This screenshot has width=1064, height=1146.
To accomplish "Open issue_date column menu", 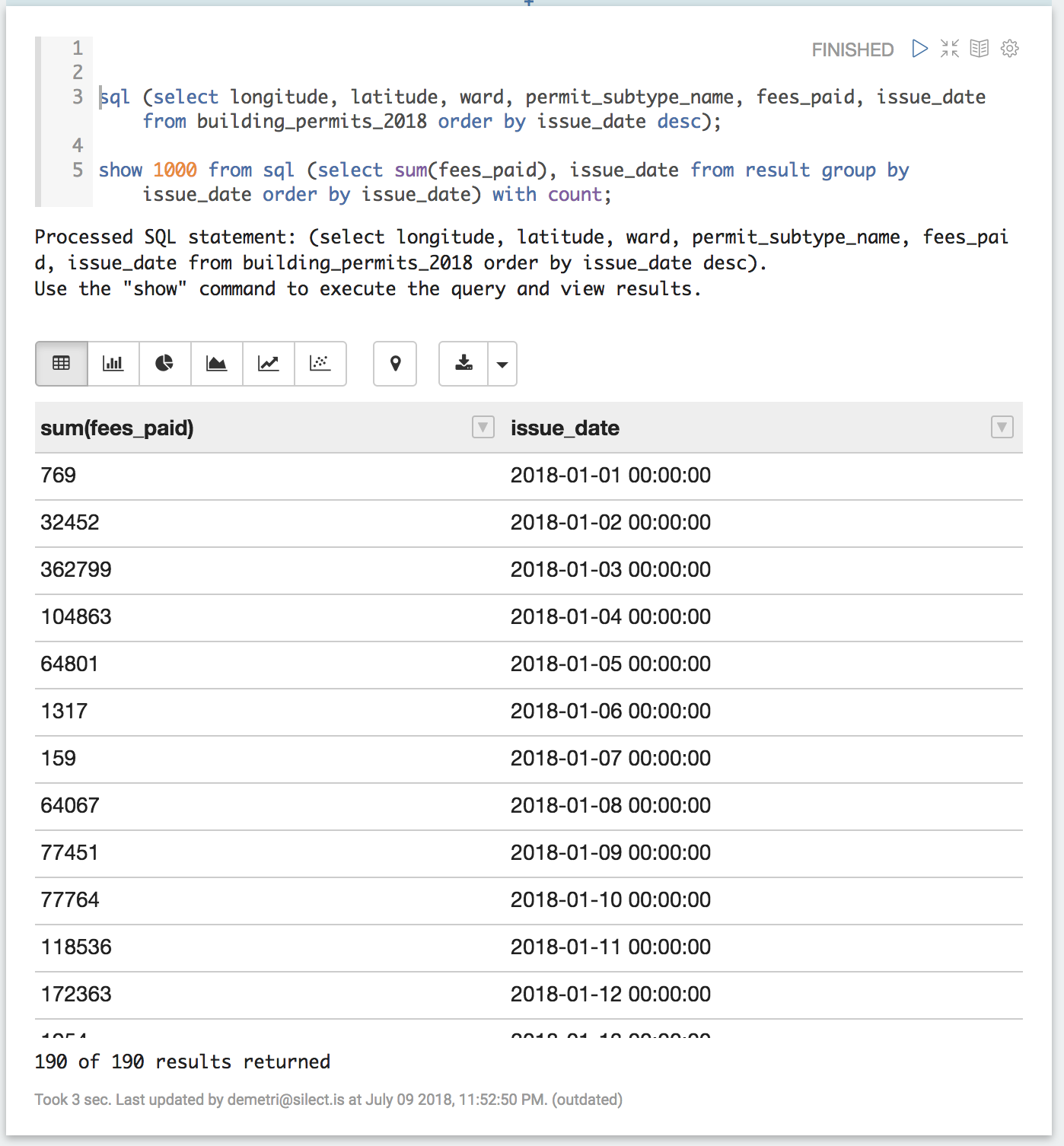I will pyautogui.click(x=1002, y=428).
